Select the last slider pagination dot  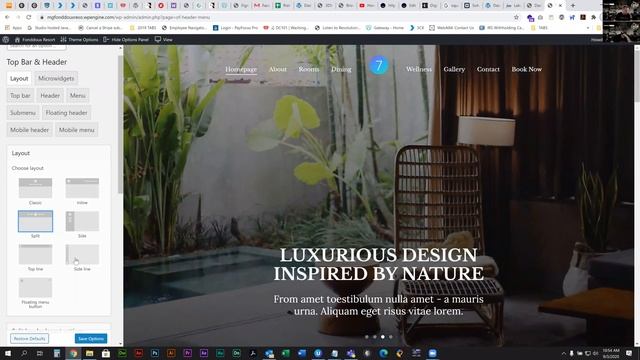click(x=391, y=337)
